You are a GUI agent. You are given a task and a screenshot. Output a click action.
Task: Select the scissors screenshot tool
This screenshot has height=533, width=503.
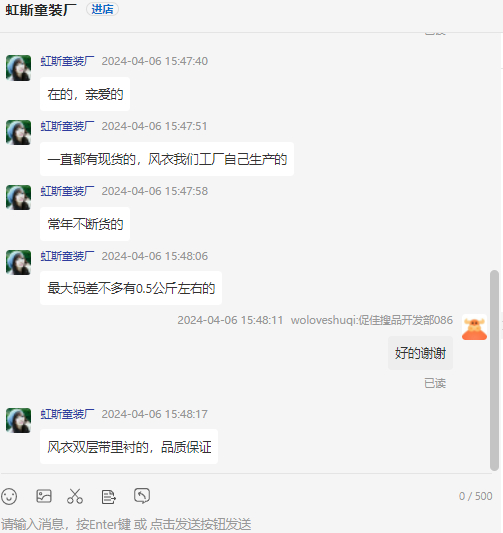[75, 496]
